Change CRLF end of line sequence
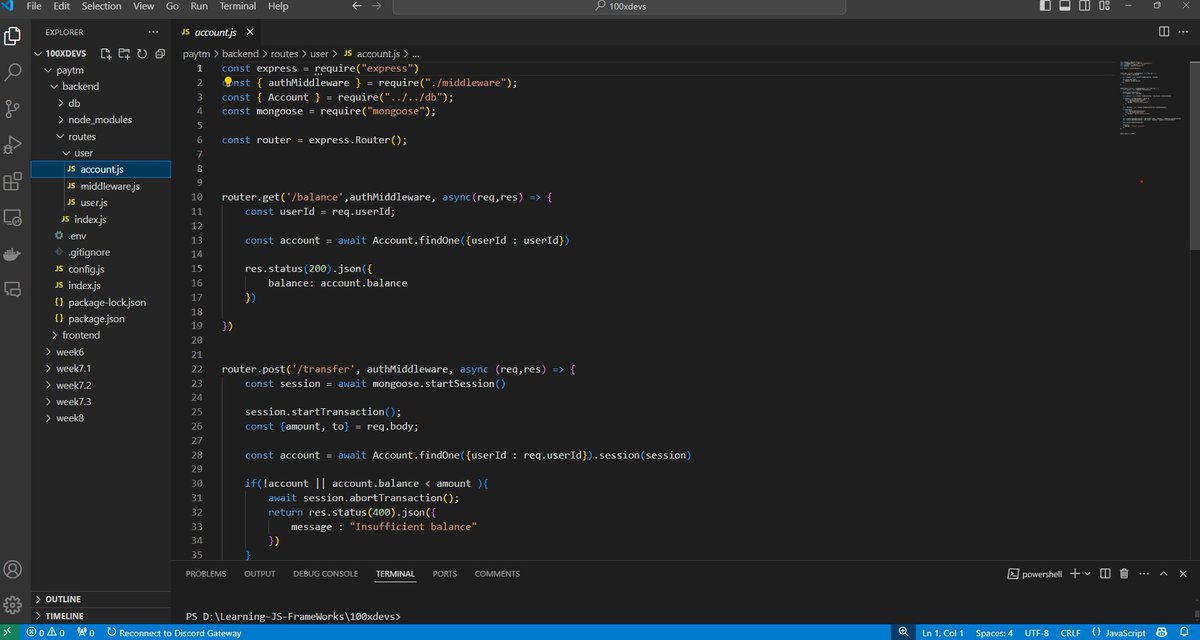This screenshot has height=640, width=1200. [1069, 632]
